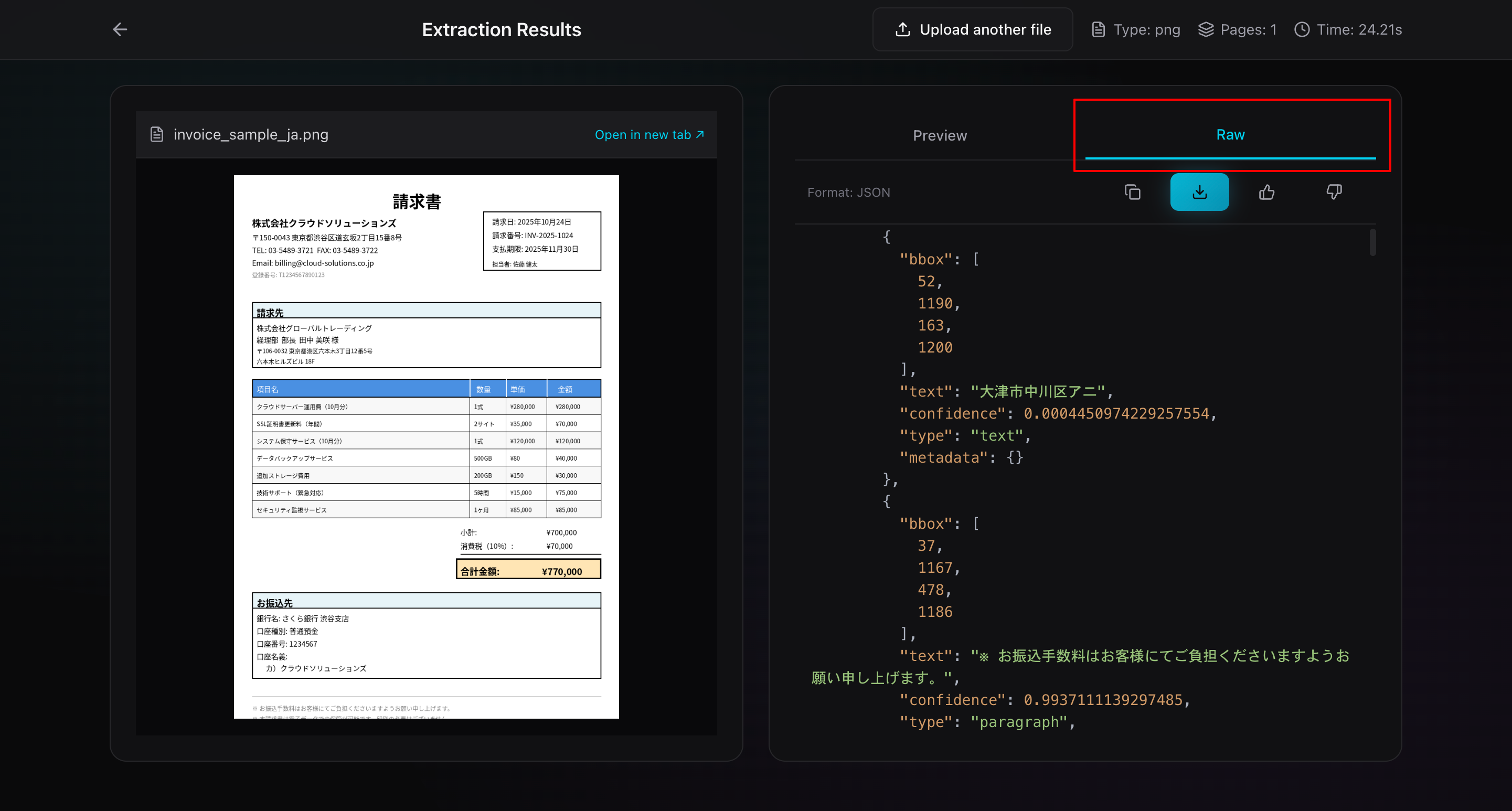The width and height of the screenshot is (1512, 811).
Task: Select the Raw tab
Action: point(1230,135)
